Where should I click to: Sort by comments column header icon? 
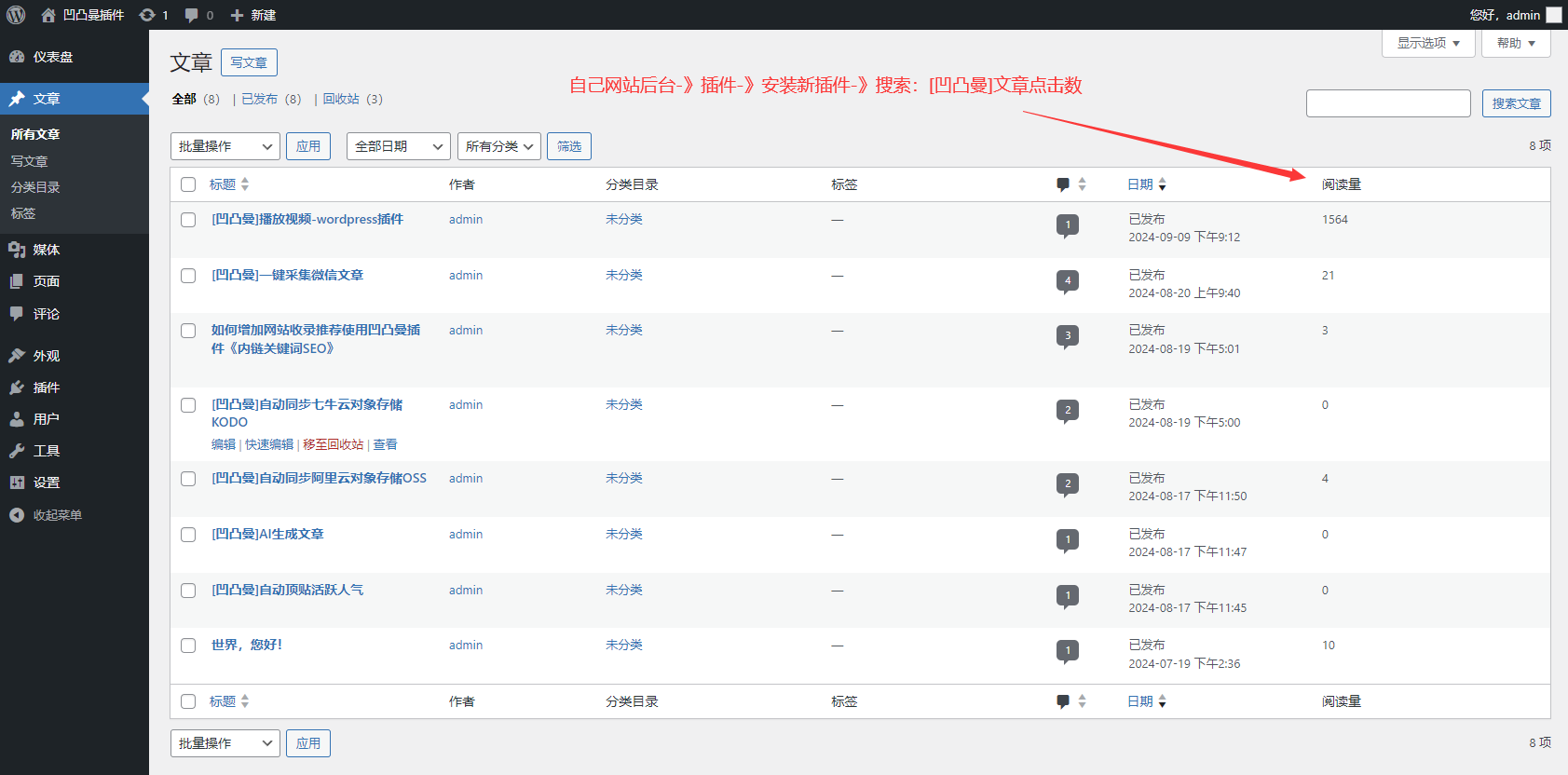click(1063, 184)
